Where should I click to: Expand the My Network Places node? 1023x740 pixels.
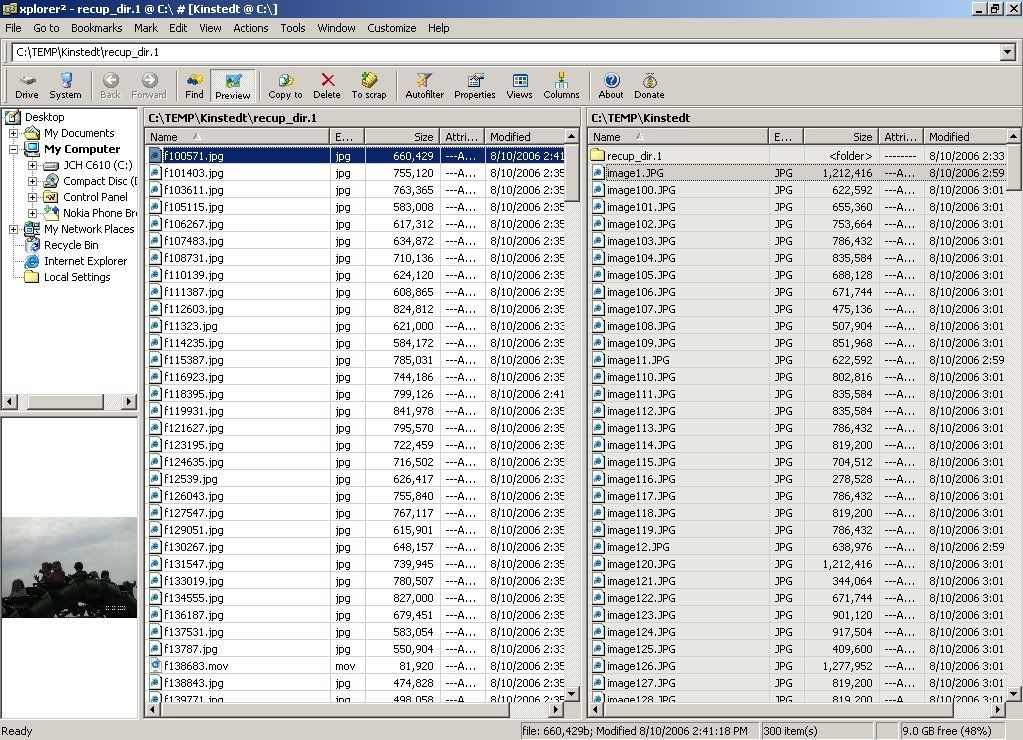click(14, 229)
